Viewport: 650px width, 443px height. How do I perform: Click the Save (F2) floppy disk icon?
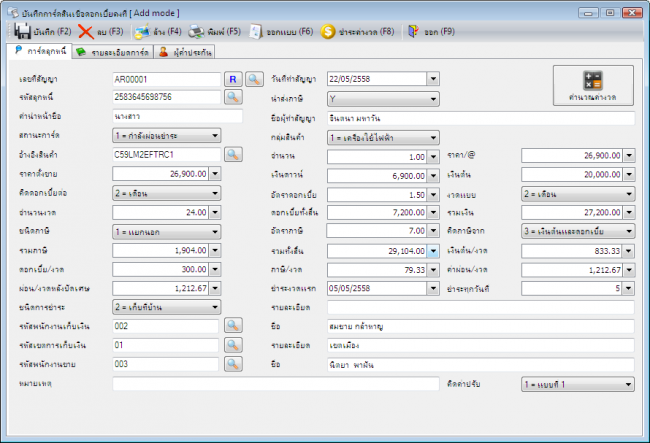coord(22,31)
